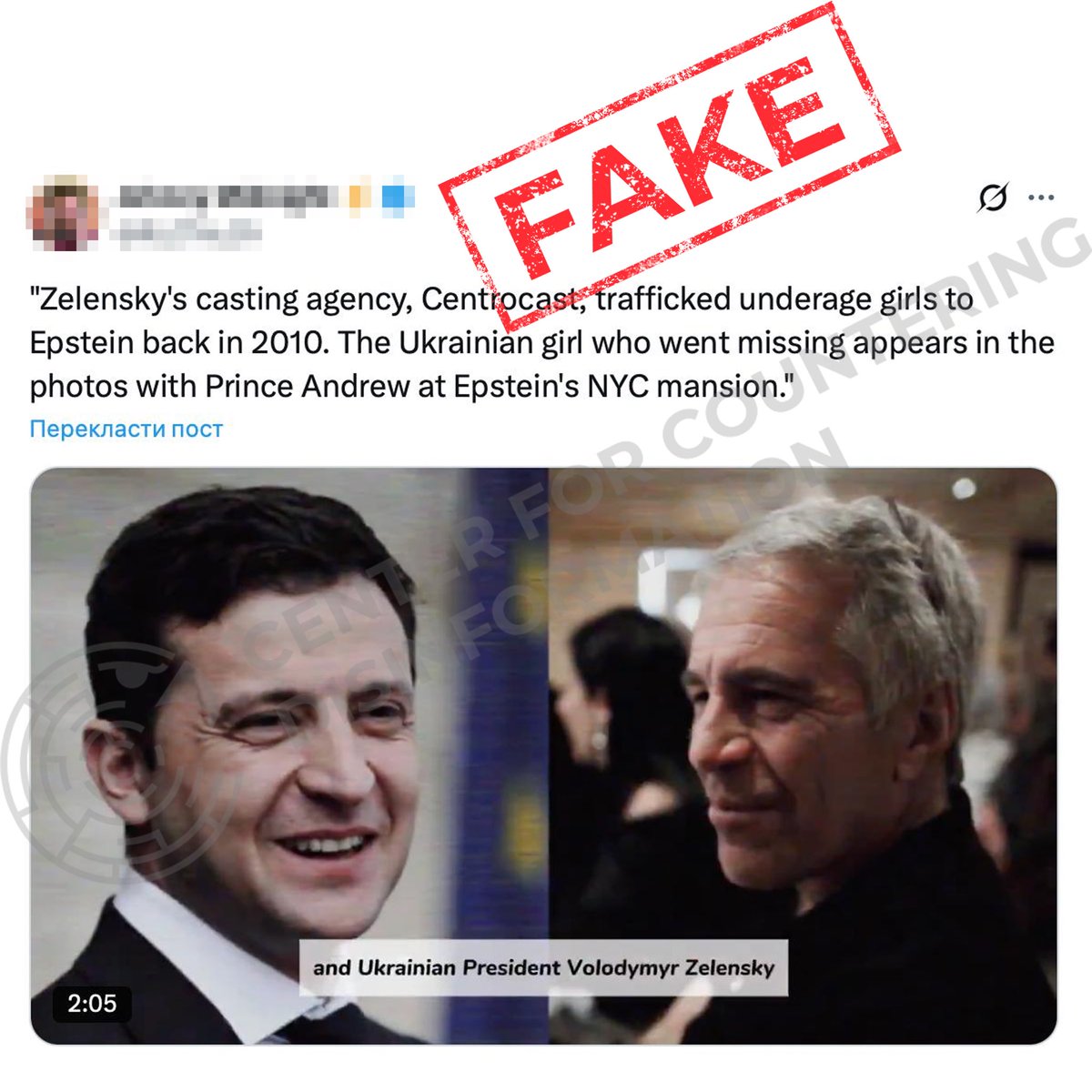The image size is (1092, 1092).
Task: Open the blurred account handle
Action: pyautogui.click(x=188, y=230)
